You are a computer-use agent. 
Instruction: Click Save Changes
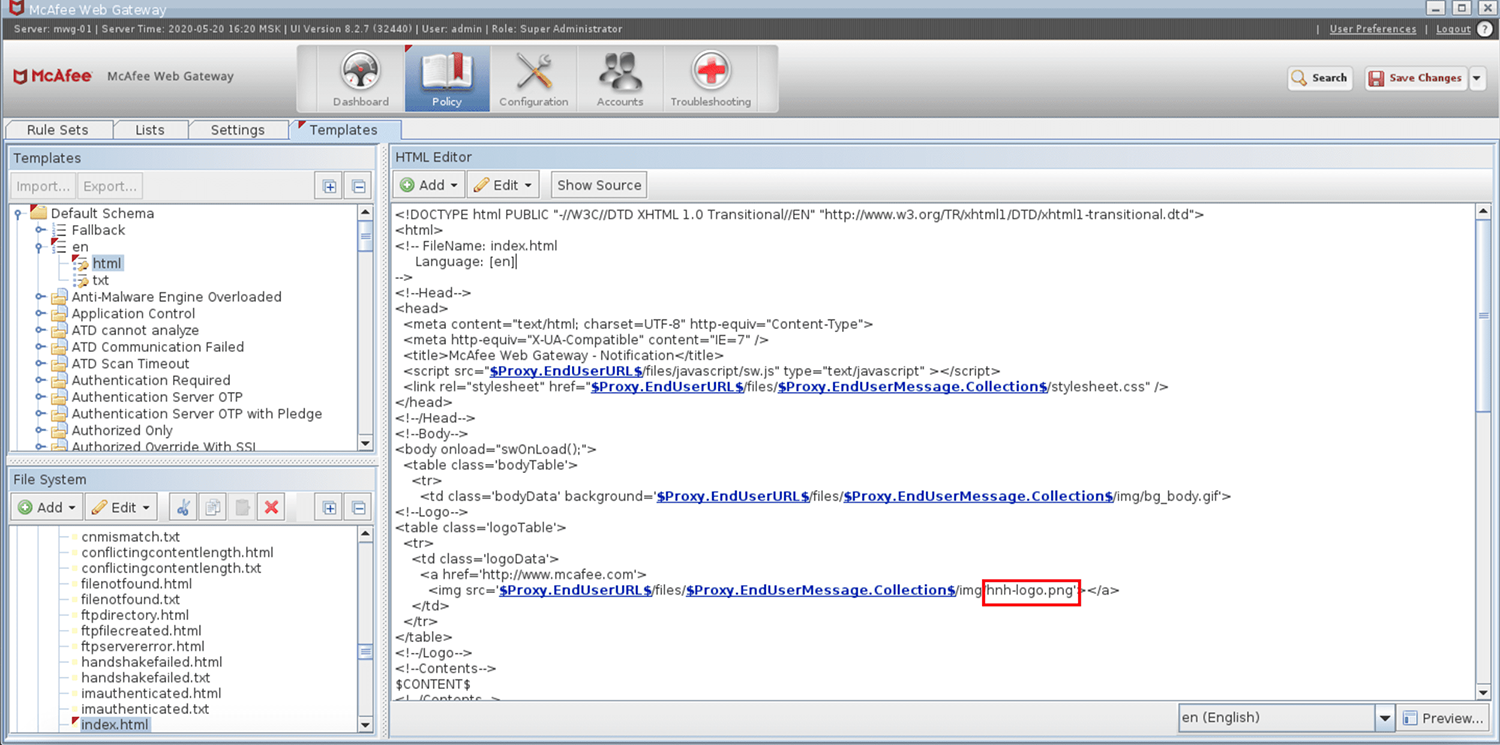coord(1416,78)
